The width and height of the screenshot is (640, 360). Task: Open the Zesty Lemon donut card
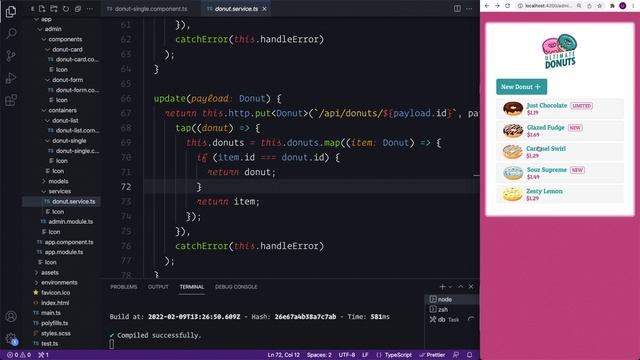tap(560, 194)
